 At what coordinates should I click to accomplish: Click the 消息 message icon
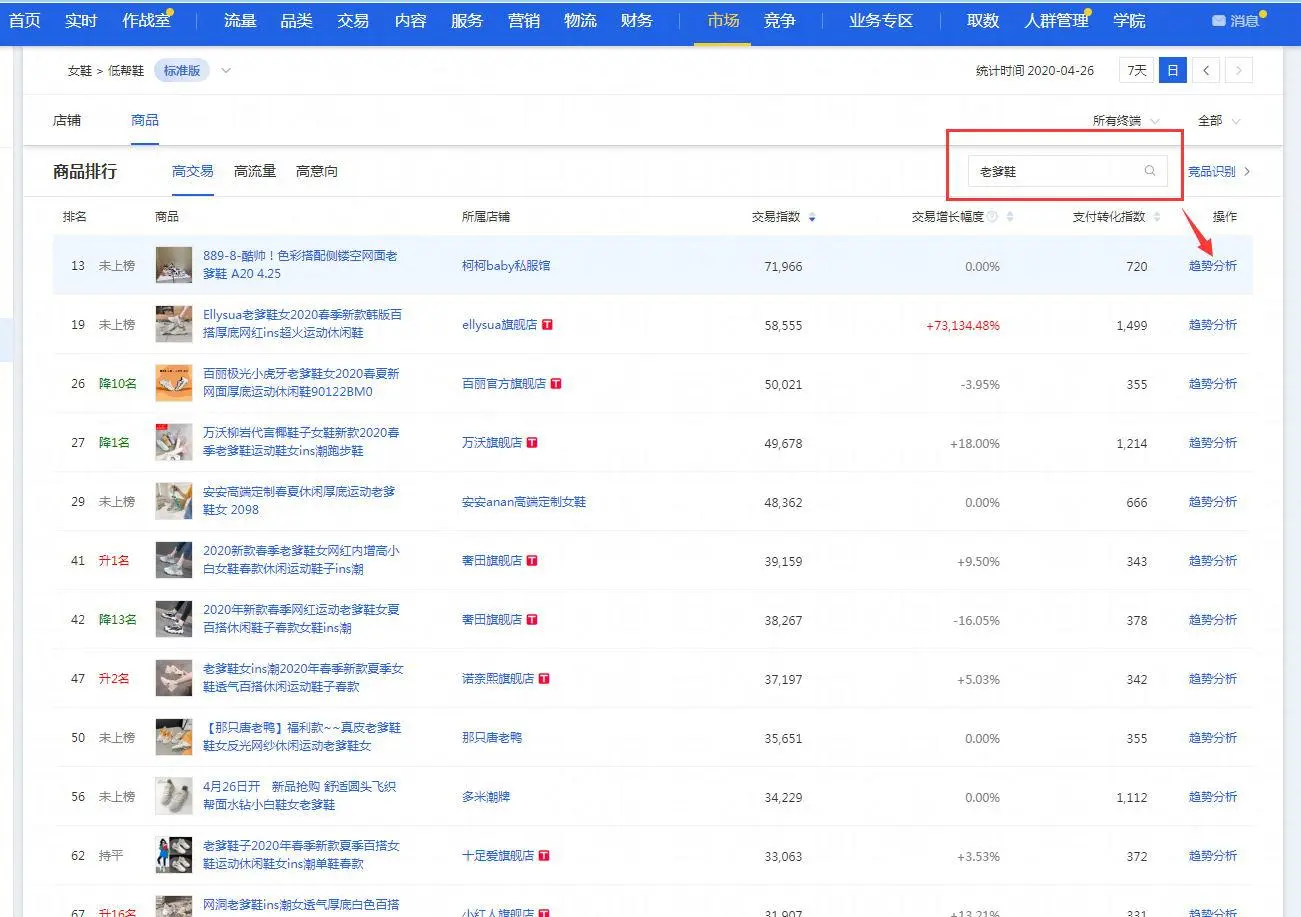[1218, 21]
